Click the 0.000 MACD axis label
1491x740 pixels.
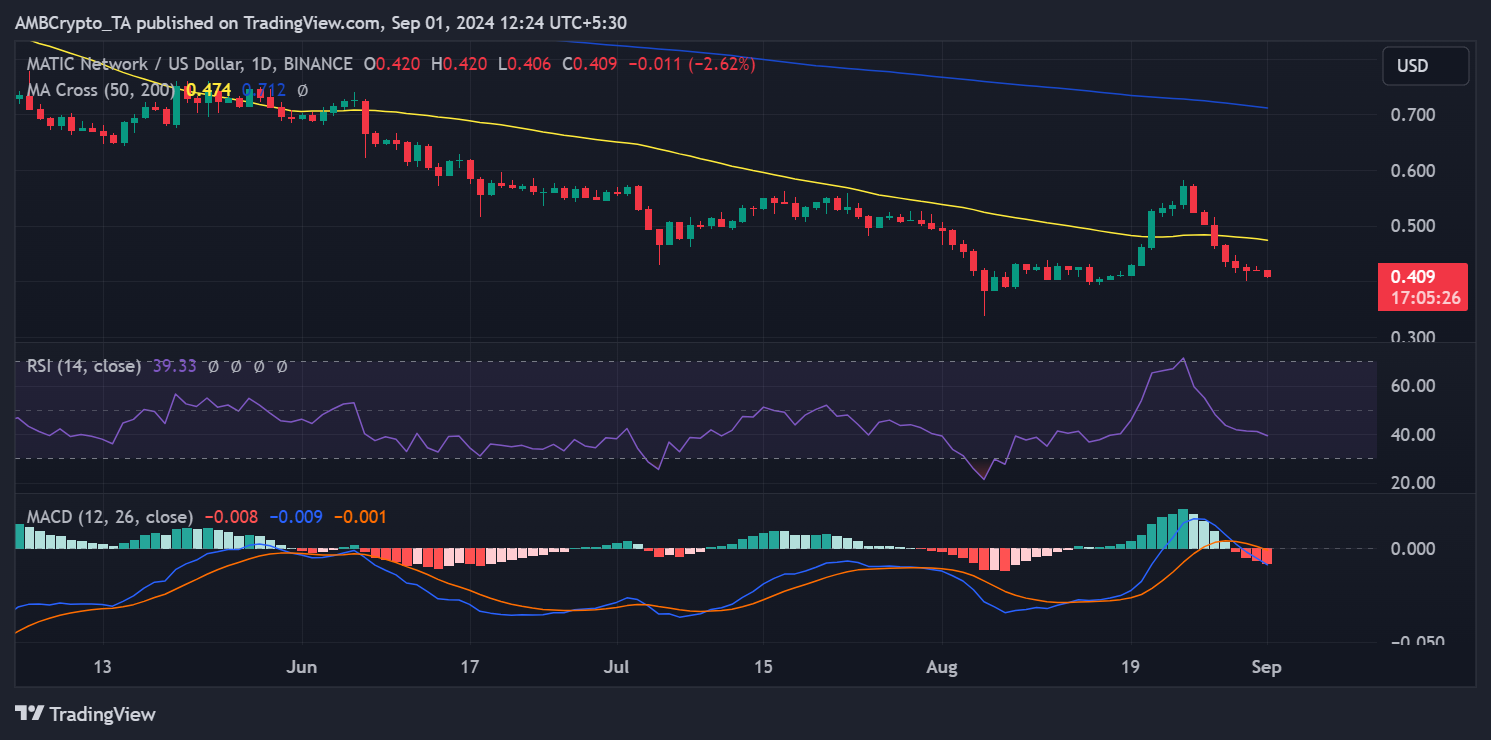pyautogui.click(x=1413, y=549)
